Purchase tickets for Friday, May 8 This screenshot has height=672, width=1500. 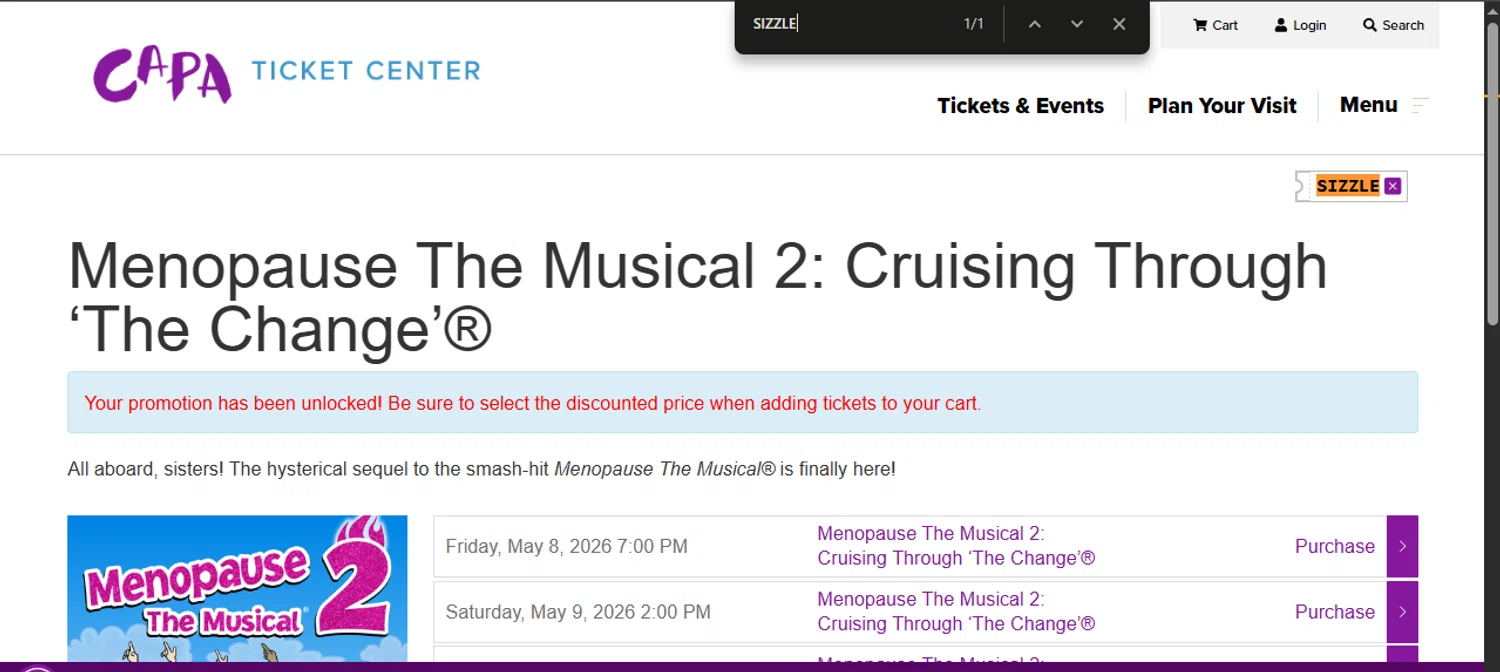[1334, 546]
